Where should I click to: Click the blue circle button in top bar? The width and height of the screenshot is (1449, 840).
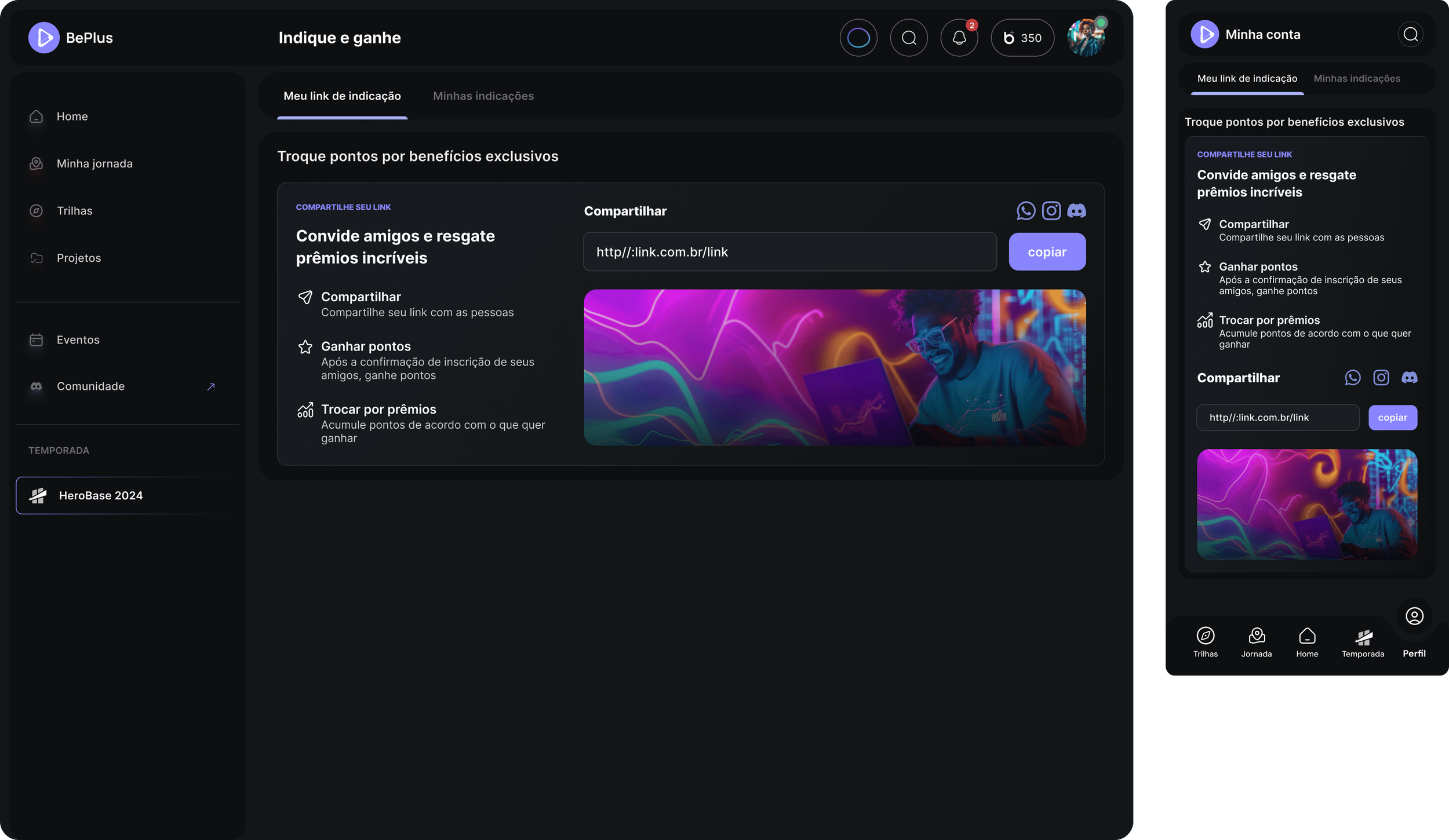point(858,38)
